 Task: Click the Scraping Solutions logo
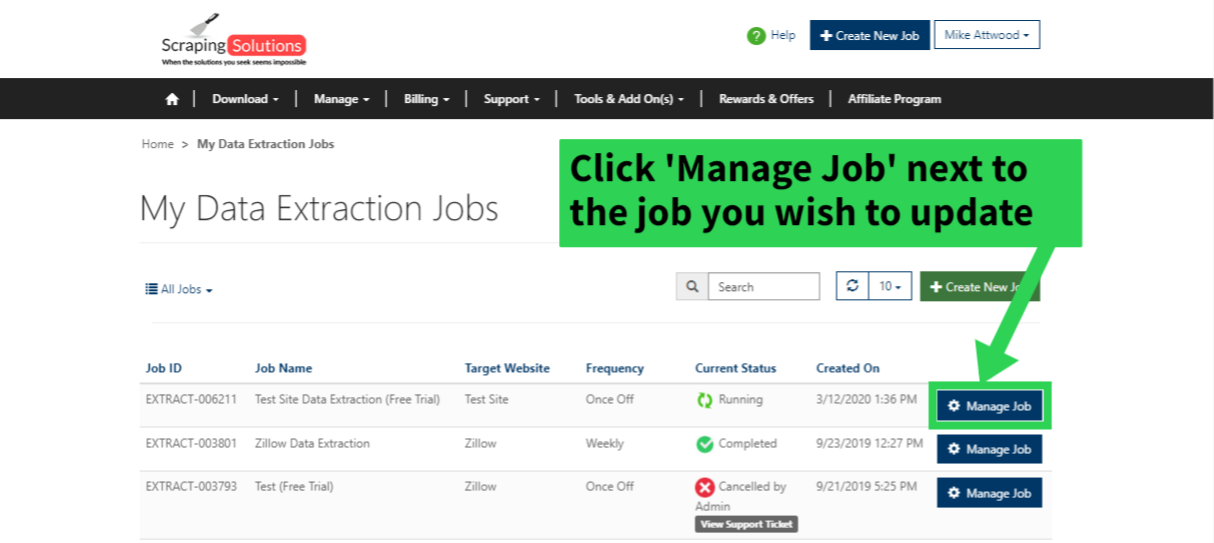click(x=234, y=44)
